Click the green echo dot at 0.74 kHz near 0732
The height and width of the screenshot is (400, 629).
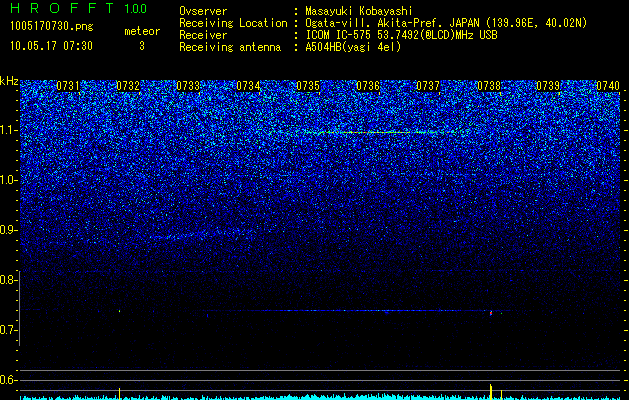click(120, 311)
